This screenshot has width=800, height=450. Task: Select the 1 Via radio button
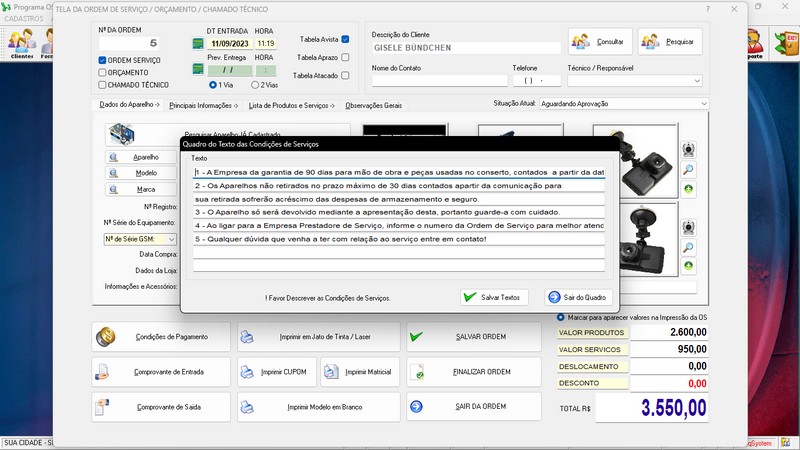[x=213, y=85]
